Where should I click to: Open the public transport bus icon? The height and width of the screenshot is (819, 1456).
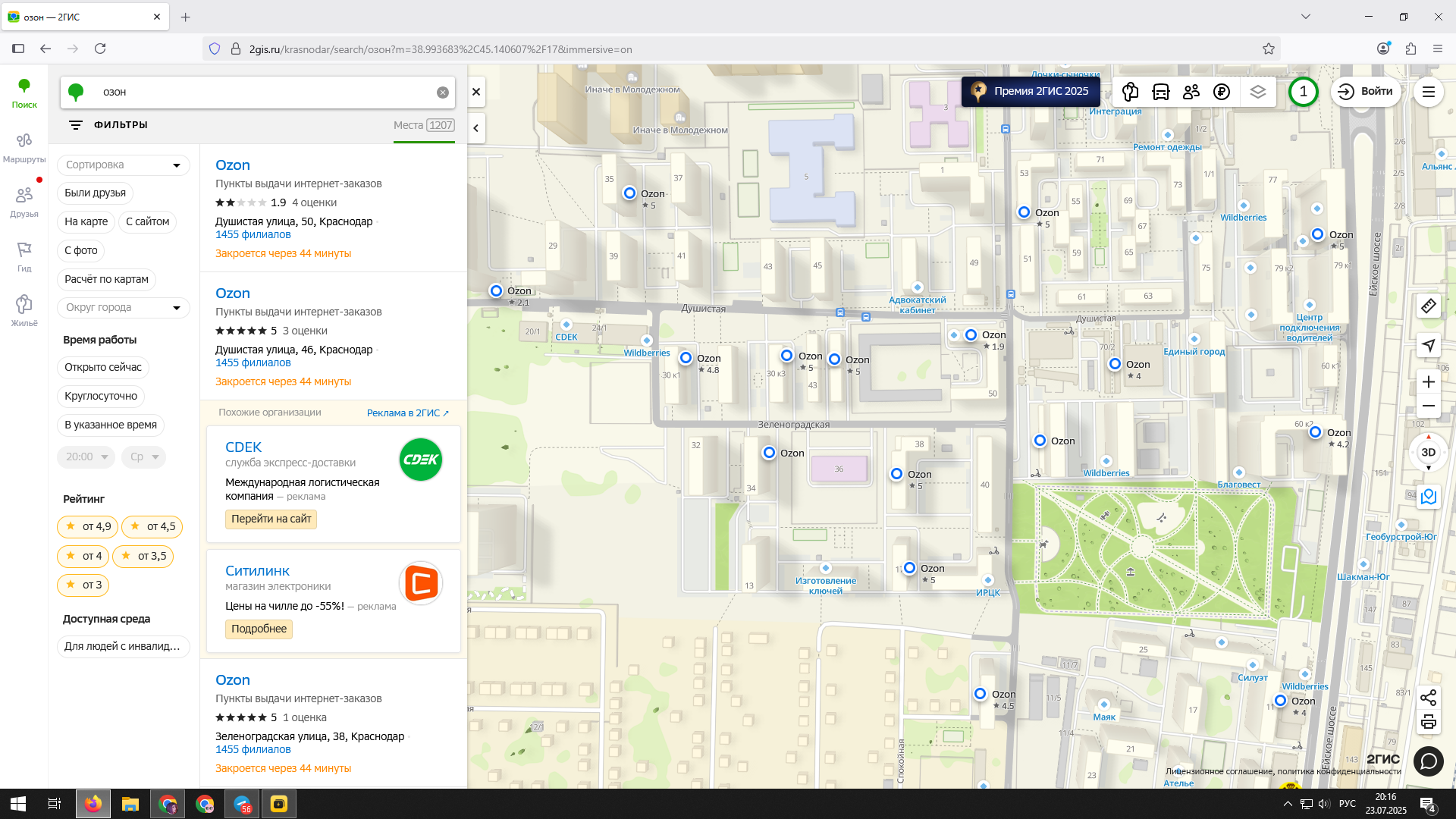[1160, 92]
